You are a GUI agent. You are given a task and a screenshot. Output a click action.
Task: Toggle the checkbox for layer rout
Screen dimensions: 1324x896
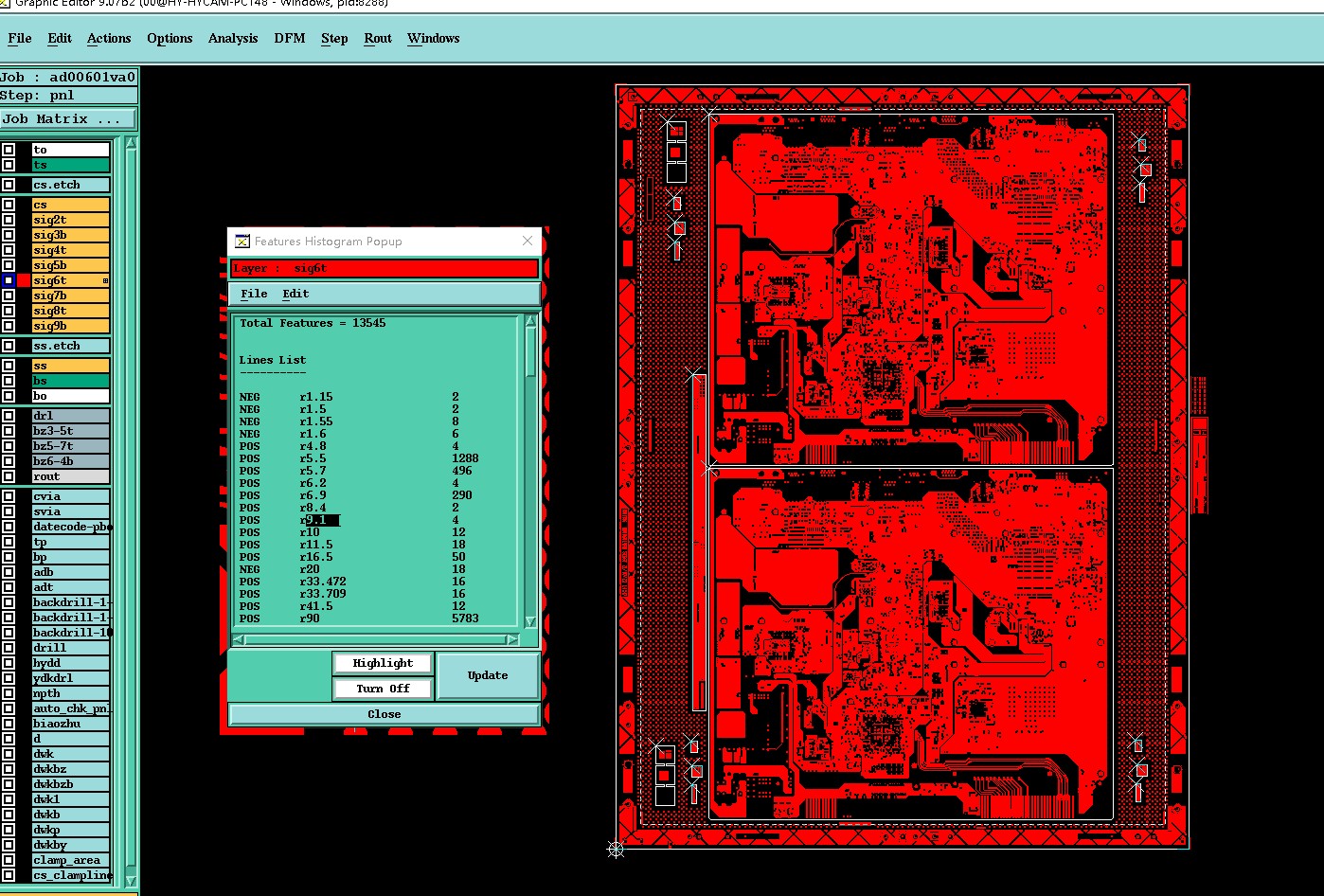tap(9, 476)
